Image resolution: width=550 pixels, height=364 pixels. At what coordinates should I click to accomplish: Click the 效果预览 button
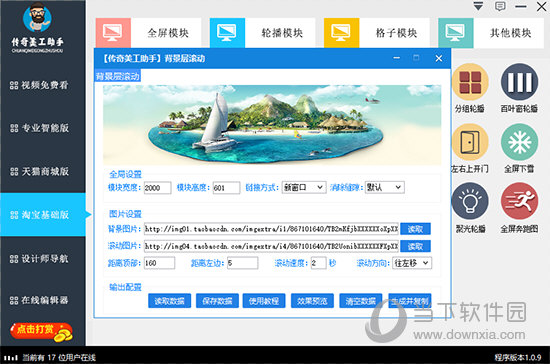(312, 301)
